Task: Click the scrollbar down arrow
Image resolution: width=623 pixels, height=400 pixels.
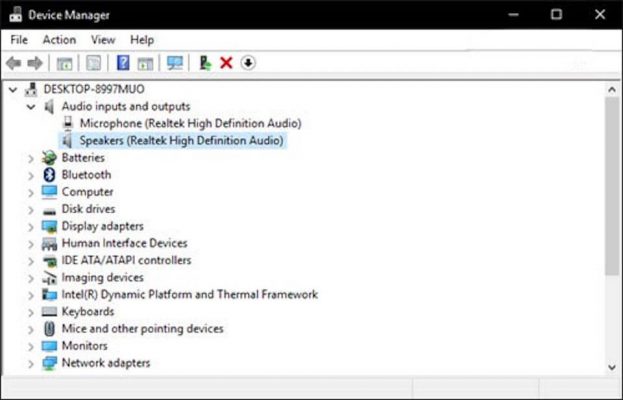Action: pos(612,367)
